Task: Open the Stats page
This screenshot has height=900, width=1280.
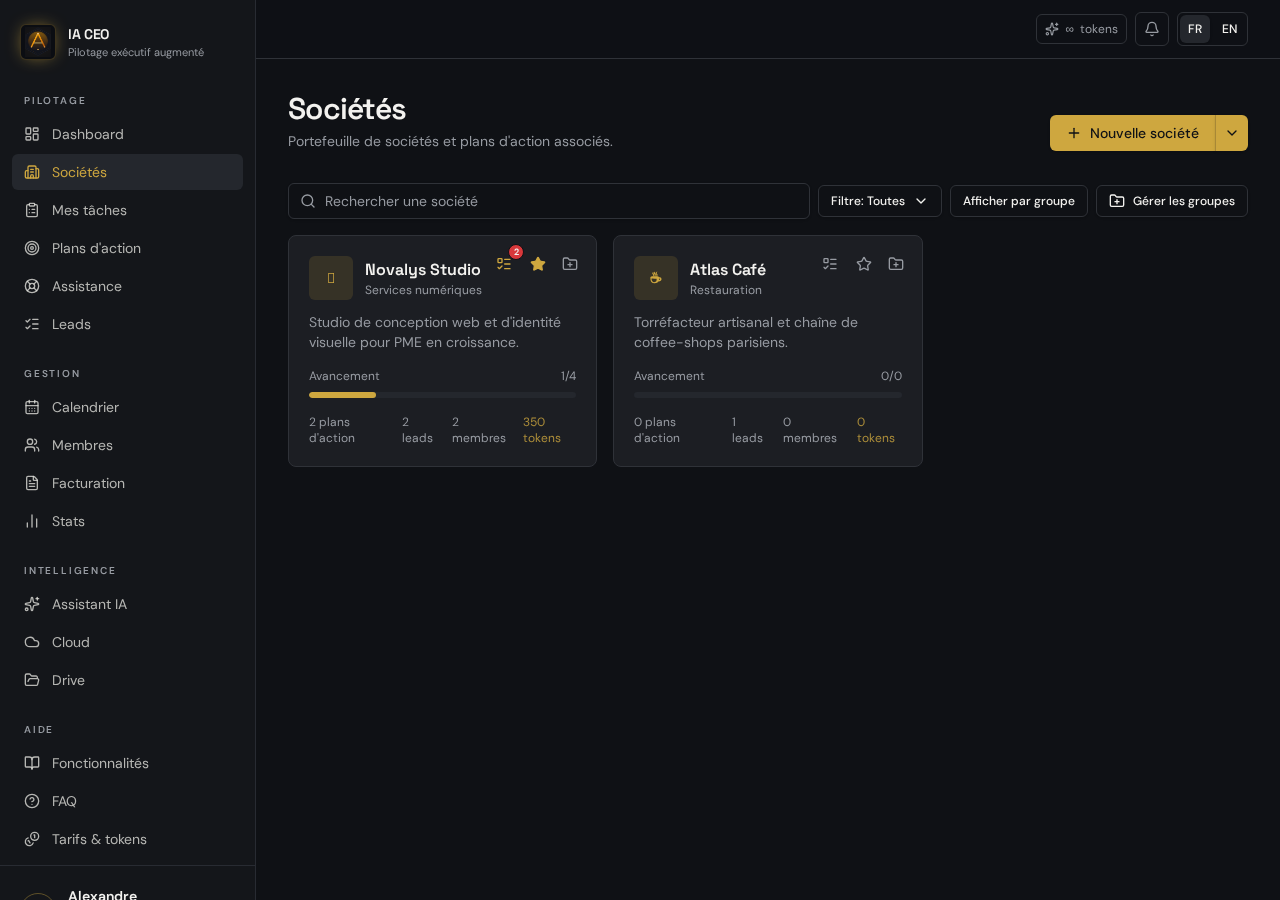Action: (127, 521)
